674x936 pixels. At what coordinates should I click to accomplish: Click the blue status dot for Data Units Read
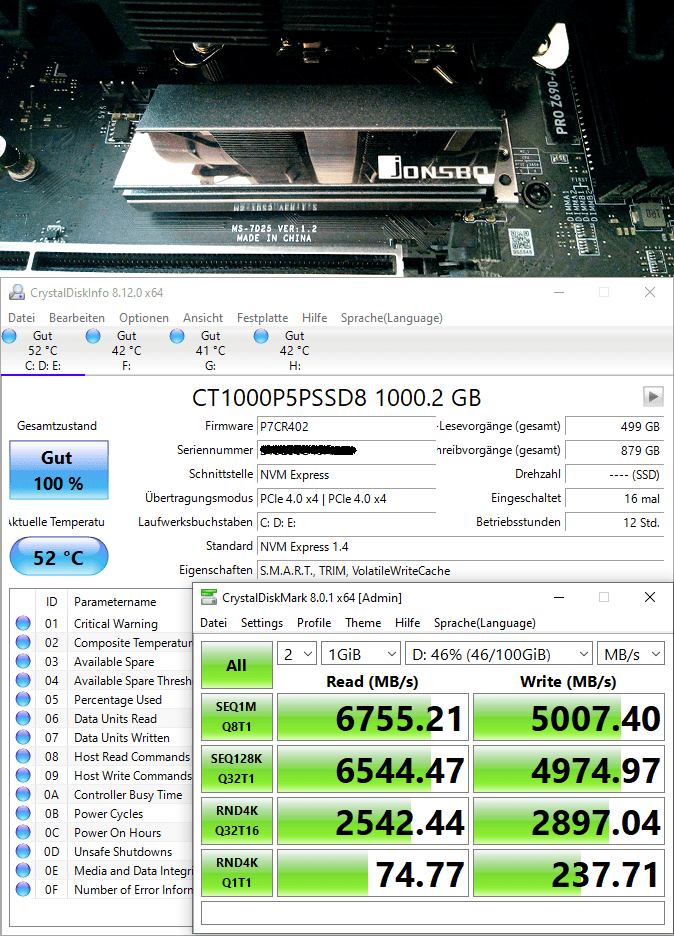pyautogui.click(x=23, y=718)
